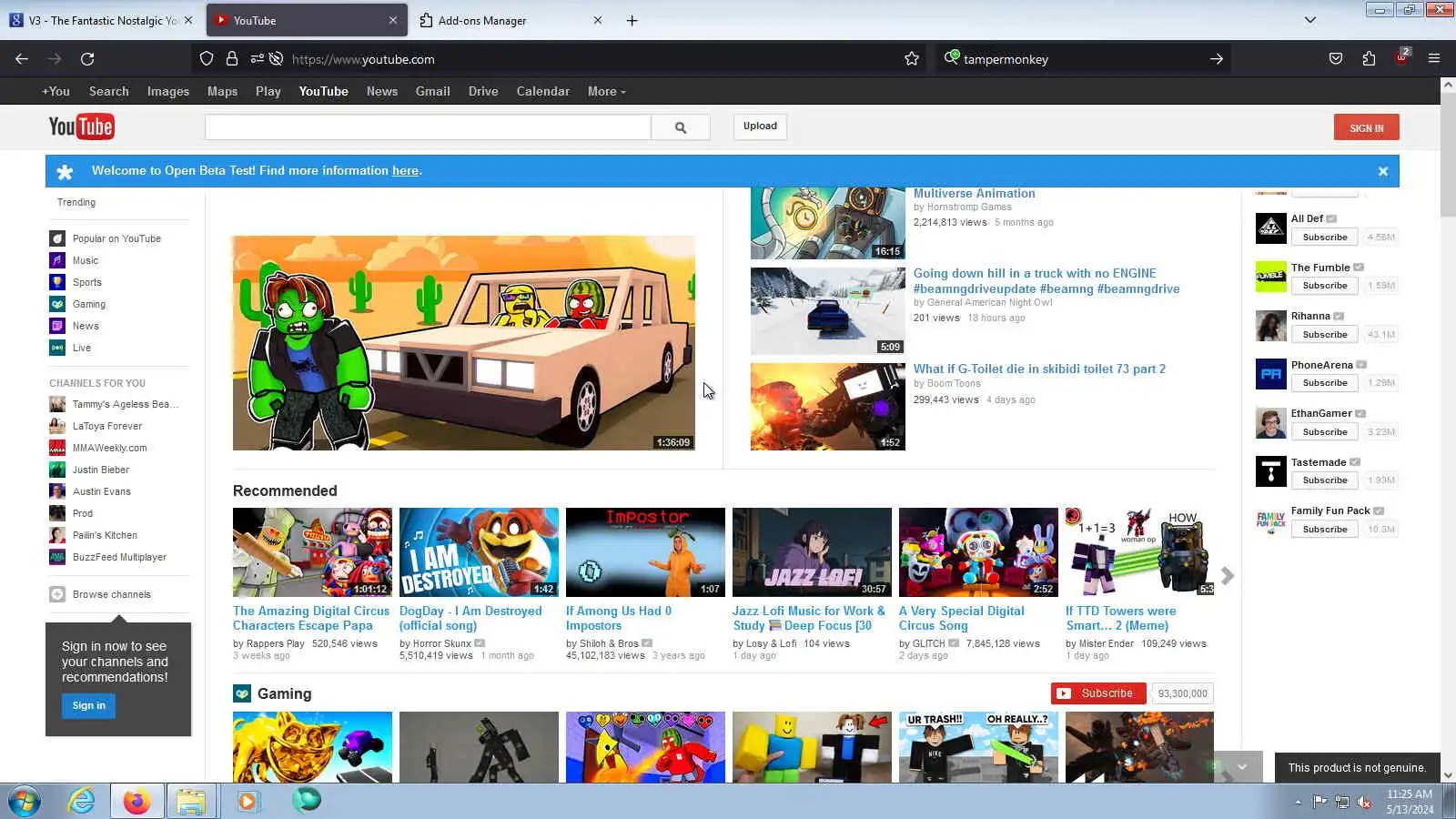This screenshot has height=819, width=1456.
Task: Click the Sports category icon
Action: pos(57,282)
